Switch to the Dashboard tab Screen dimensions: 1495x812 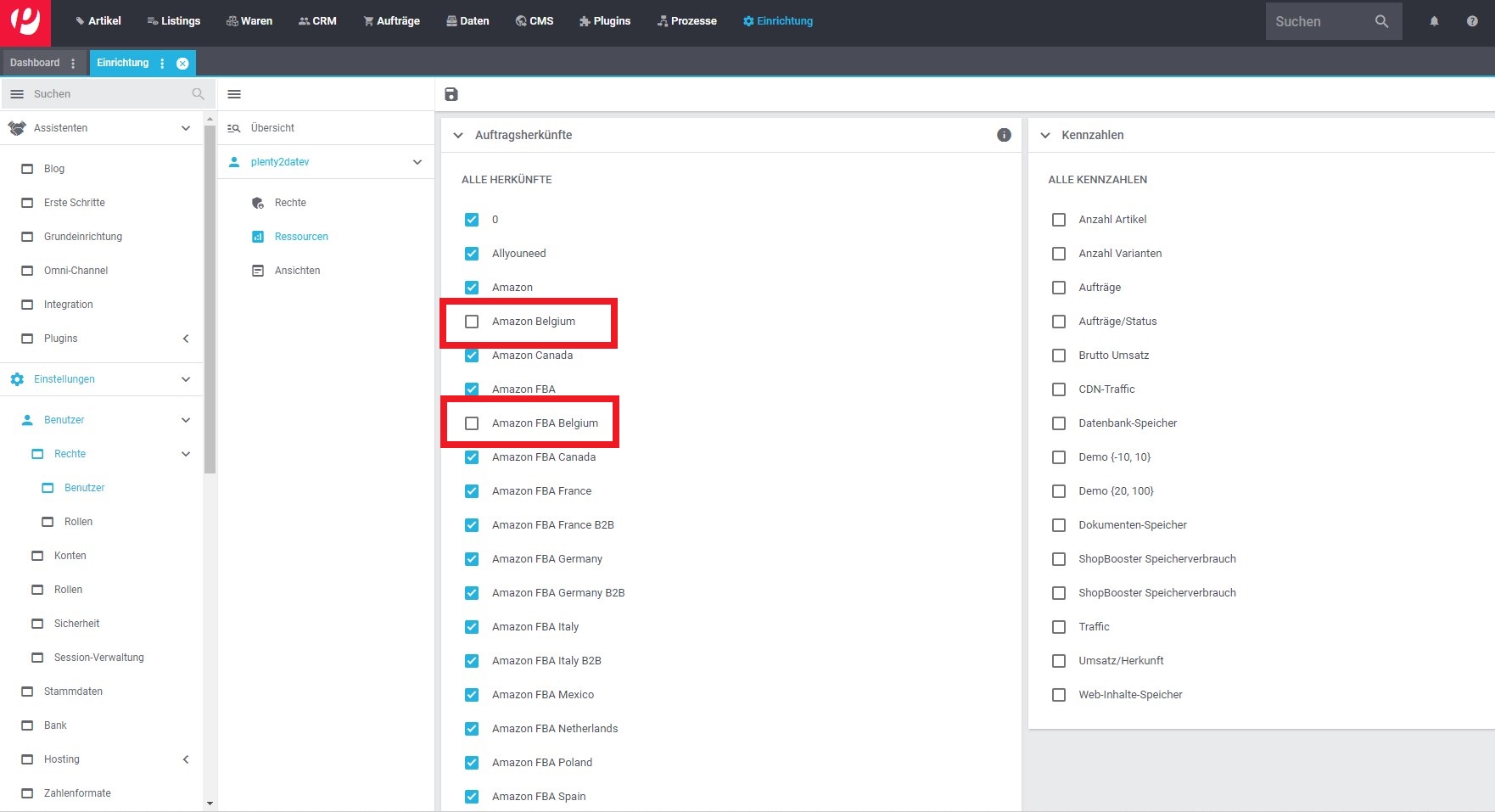pos(35,63)
